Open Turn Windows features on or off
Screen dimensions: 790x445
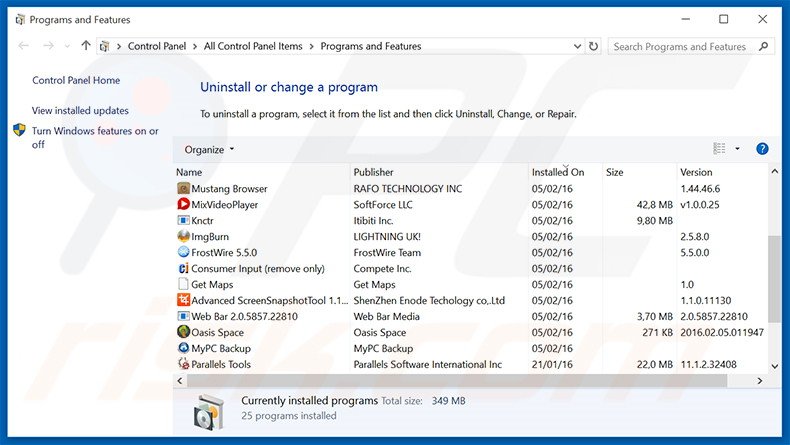click(95, 138)
